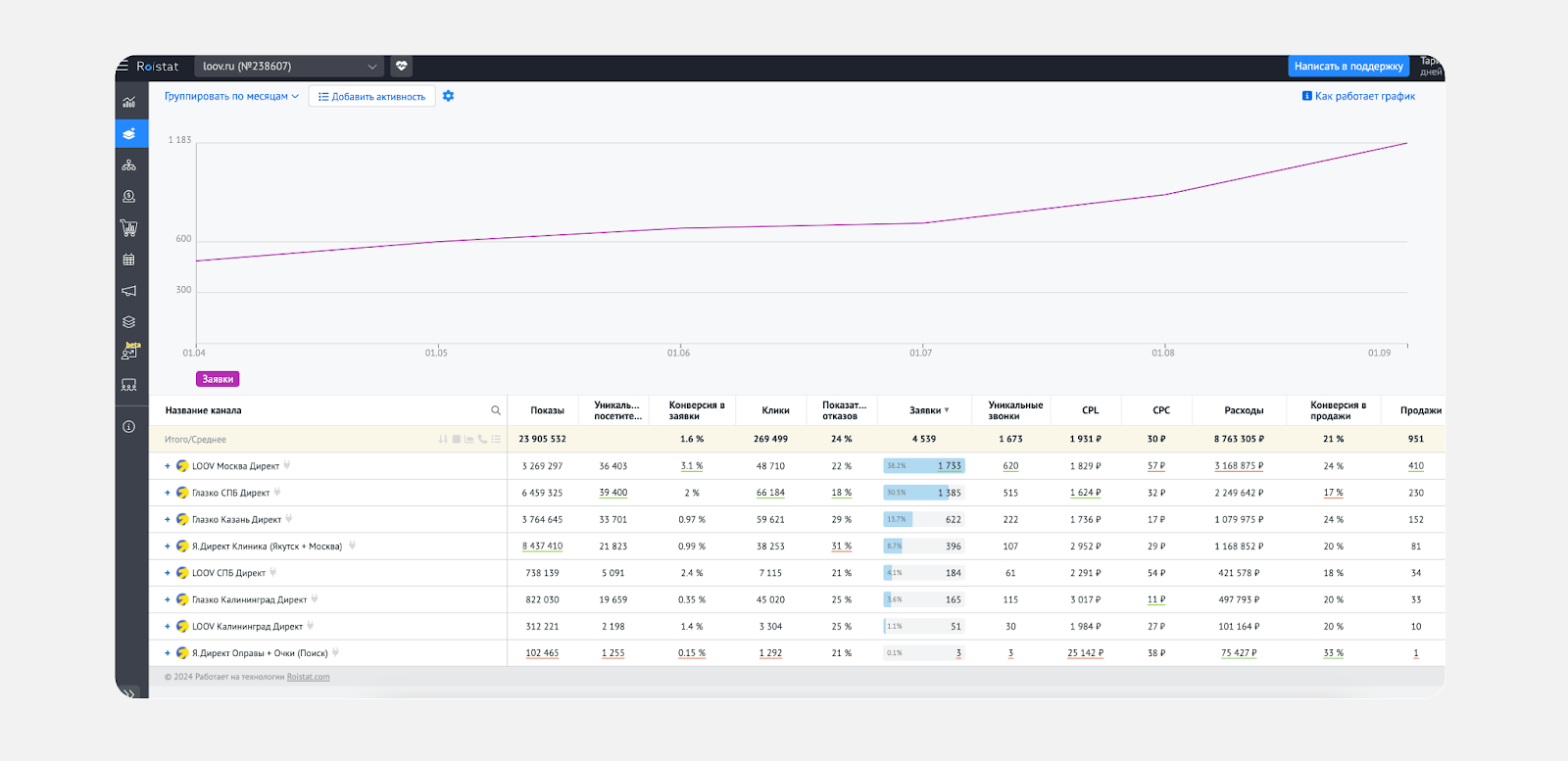Click Написать в поддержку button
This screenshot has width=1568, height=761.
(x=1347, y=67)
